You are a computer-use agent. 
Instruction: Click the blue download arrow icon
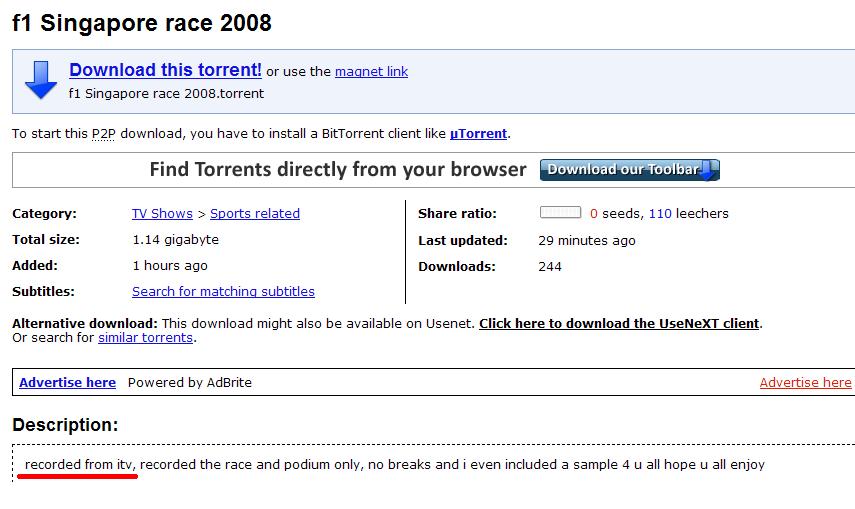click(x=41, y=80)
